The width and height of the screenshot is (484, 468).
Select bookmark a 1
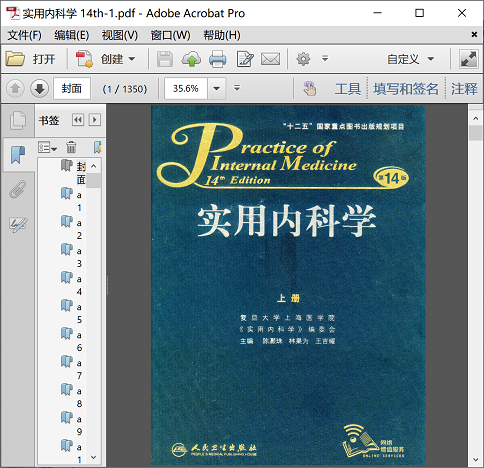point(79,201)
